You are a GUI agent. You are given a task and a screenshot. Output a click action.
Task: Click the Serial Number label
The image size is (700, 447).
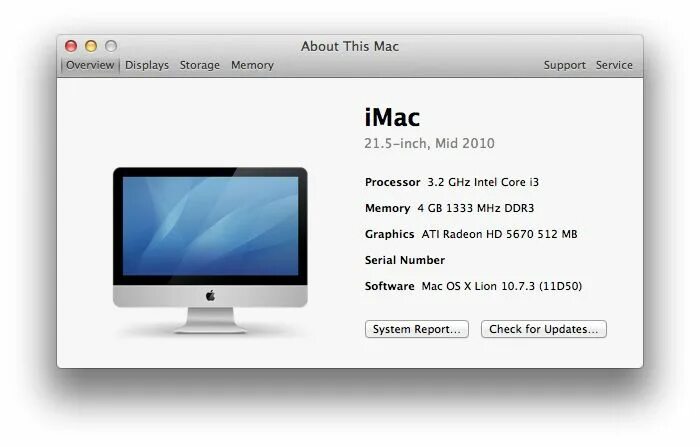click(404, 260)
